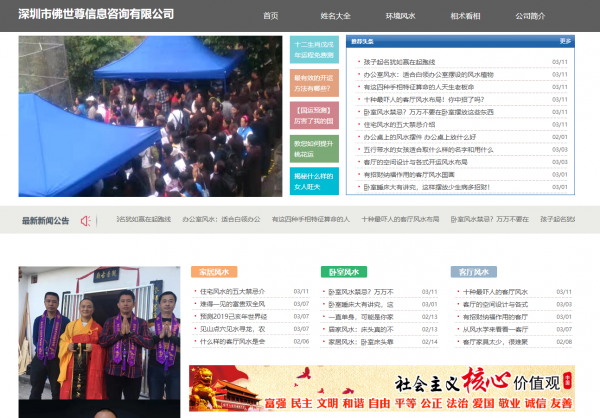Open the 首页 navigation menu item
Screen dimensions: 600x418
(x=271, y=15)
